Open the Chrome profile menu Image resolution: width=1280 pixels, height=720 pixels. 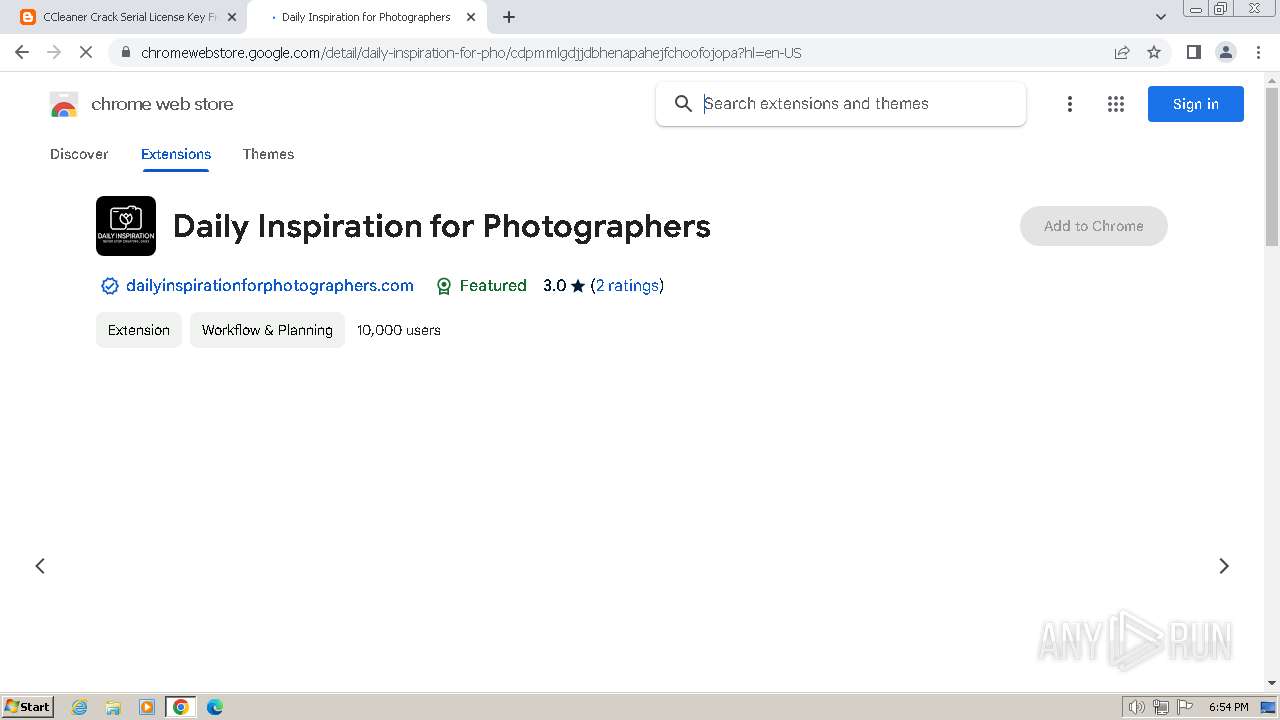1225,52
